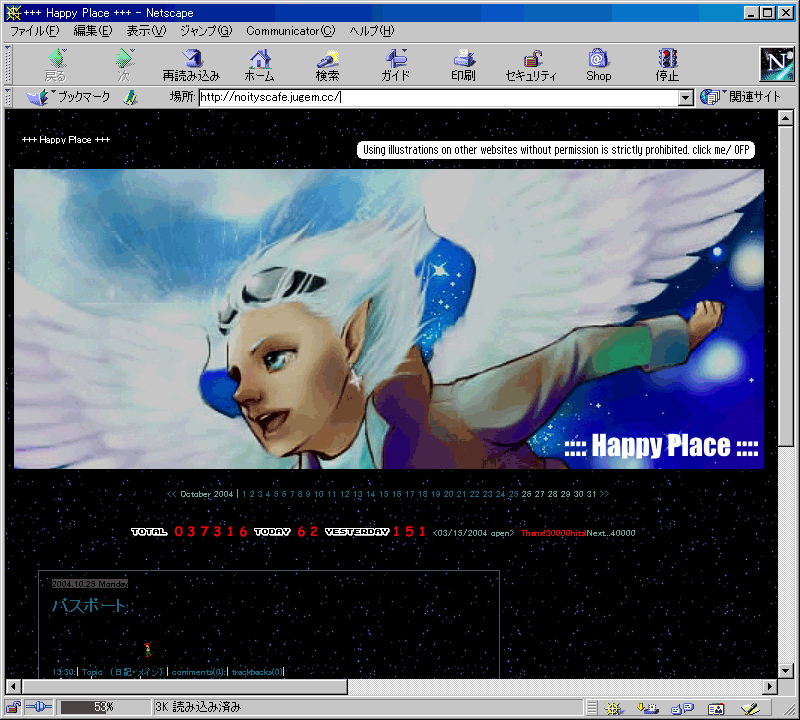The height and width of the screenshot is (720, 800).
Task: Print the page with 印刷
Action: pos(463,65)
